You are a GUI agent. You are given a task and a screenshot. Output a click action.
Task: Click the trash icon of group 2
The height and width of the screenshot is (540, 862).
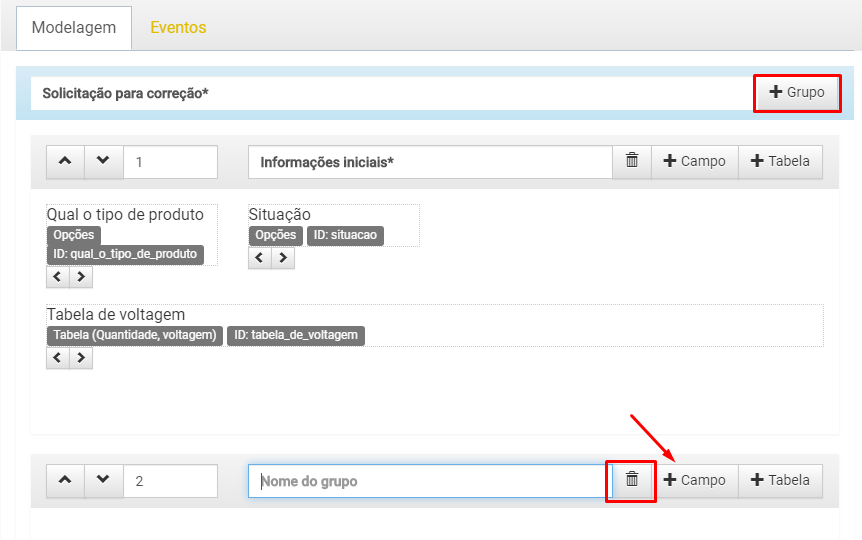[x=632, y=481]
